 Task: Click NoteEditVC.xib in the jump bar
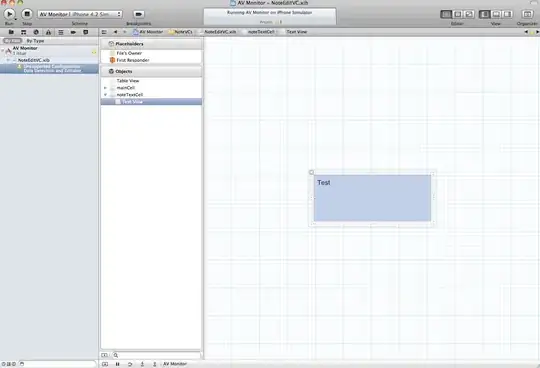pos(218,32)
